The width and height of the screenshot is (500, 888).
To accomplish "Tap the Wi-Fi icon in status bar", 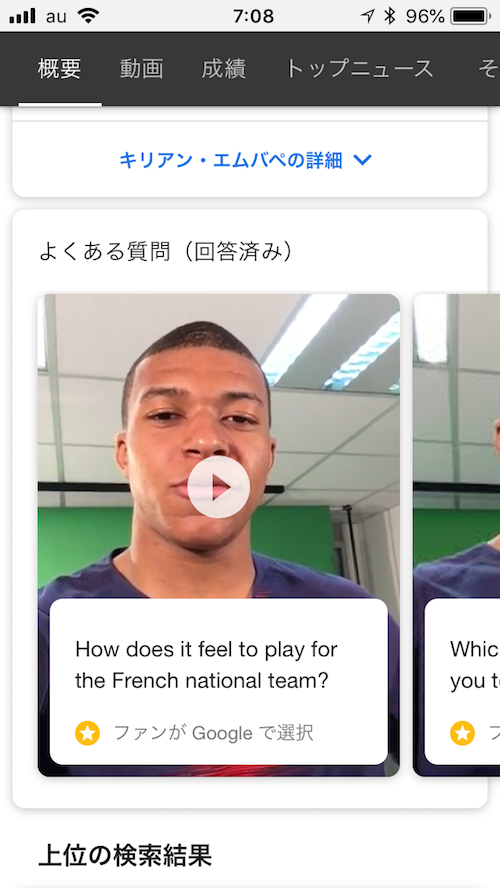I will (x=87, y=16).
